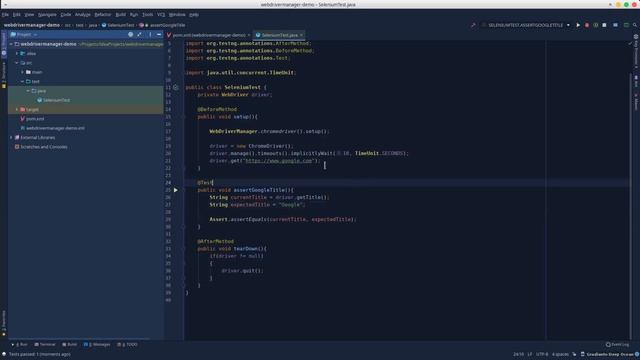Open the Event Log in the status bar
Viewport: 640px width, 360px height.
pos(617,344)
